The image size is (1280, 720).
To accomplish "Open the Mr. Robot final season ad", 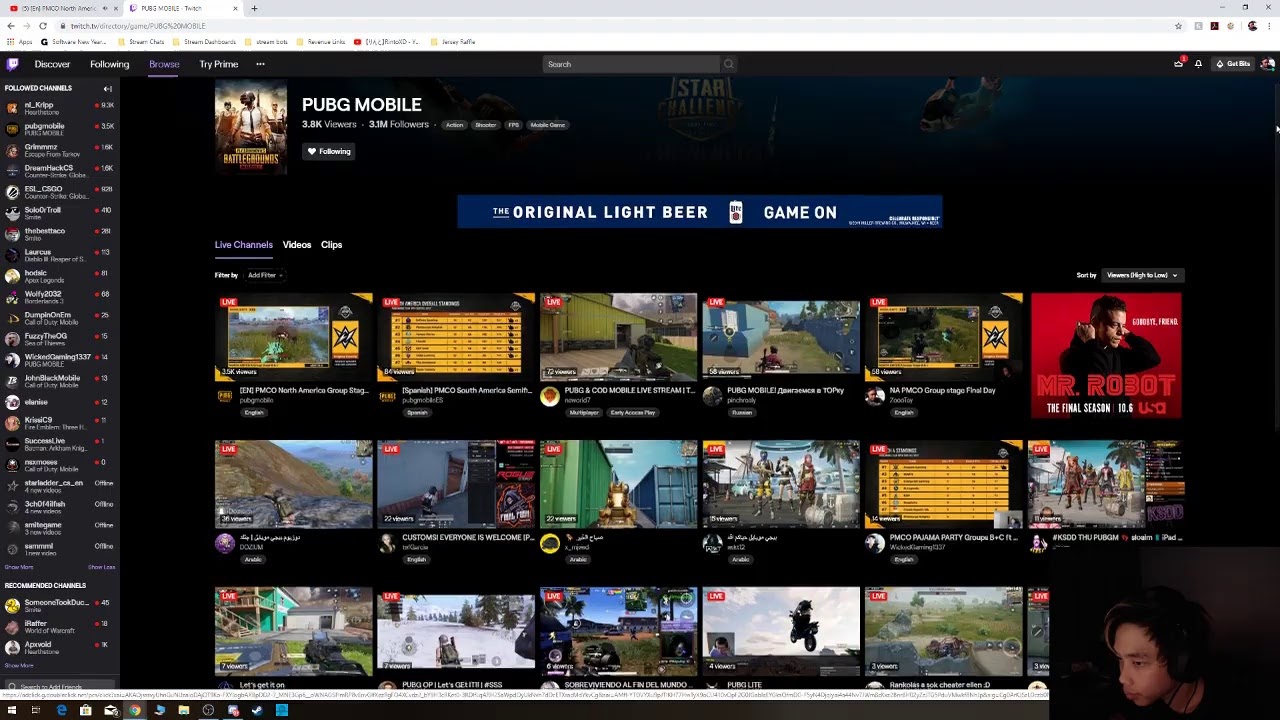I will (x=1106, y=355).
